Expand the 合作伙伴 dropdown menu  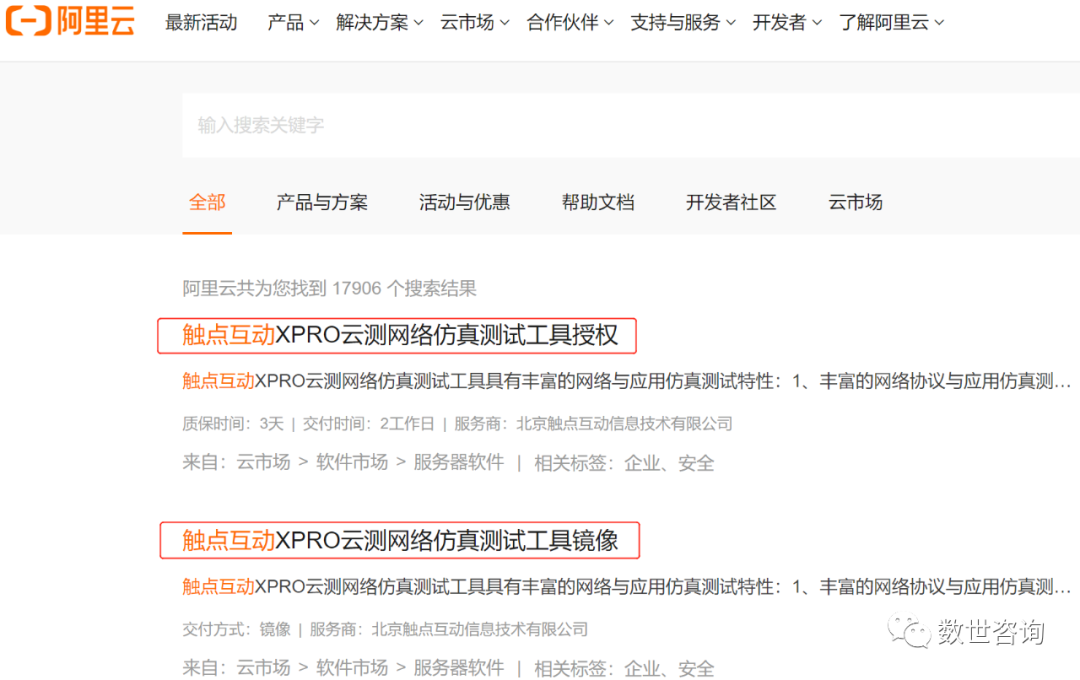(570, 23)
